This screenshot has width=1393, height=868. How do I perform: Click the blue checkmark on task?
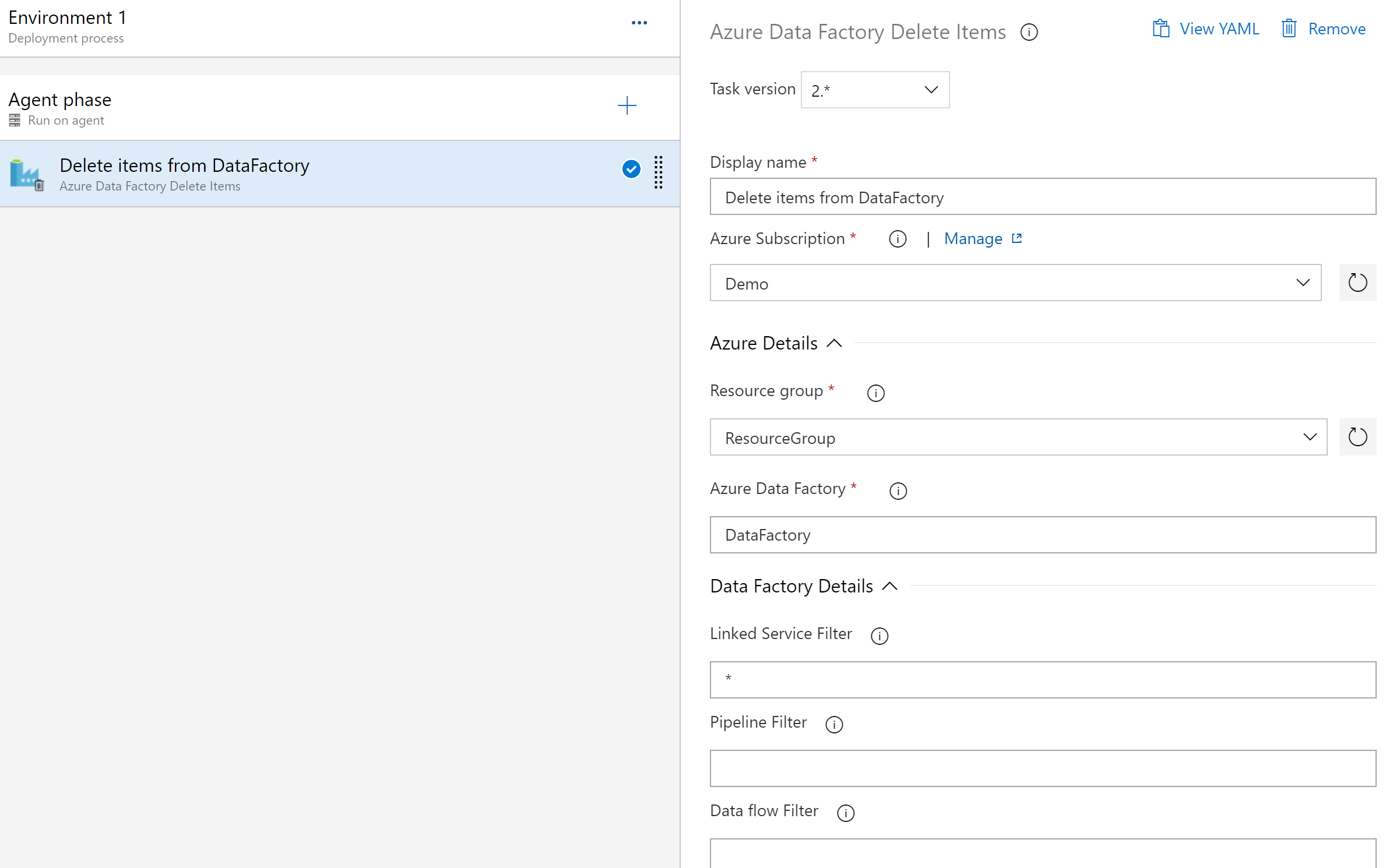(631, 170)
